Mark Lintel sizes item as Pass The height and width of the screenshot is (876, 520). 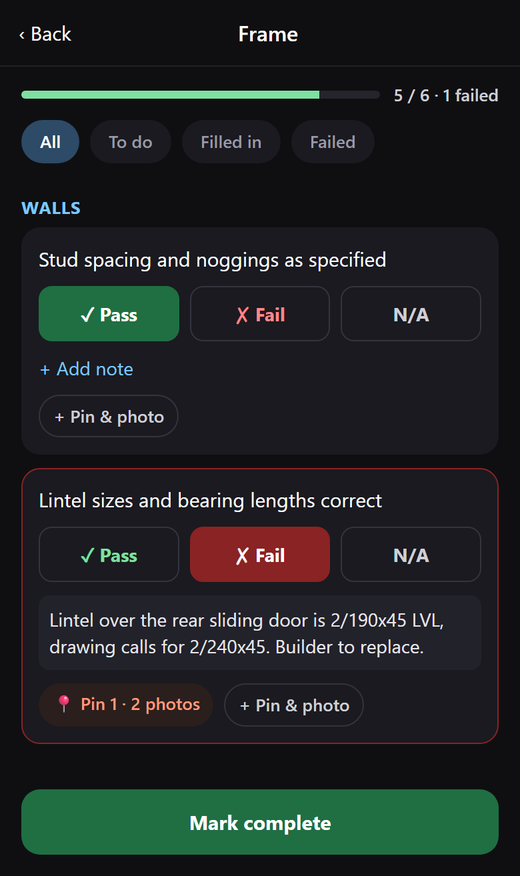click(109, 555)
